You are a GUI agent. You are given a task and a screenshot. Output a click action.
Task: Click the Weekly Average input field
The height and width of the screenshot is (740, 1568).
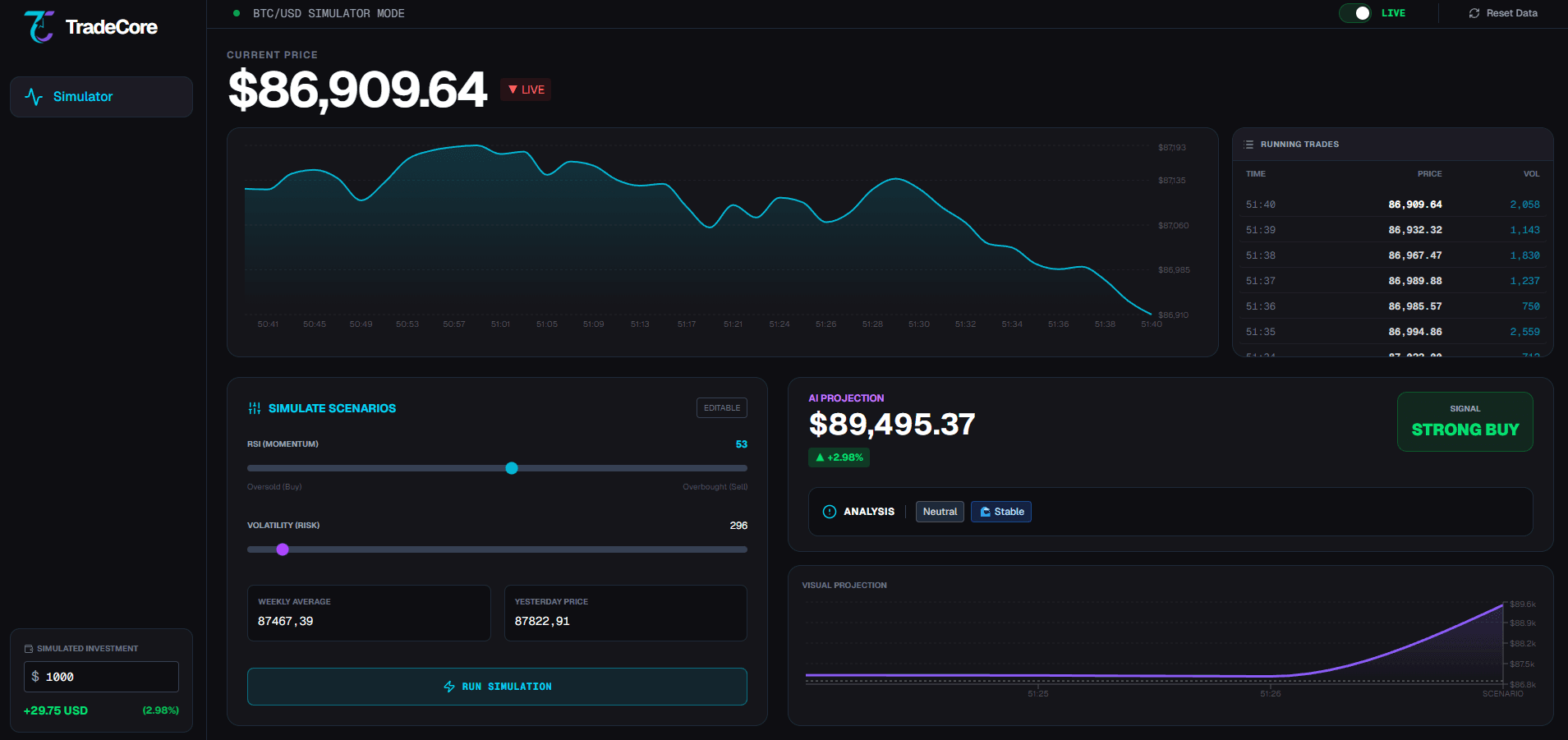369,621
